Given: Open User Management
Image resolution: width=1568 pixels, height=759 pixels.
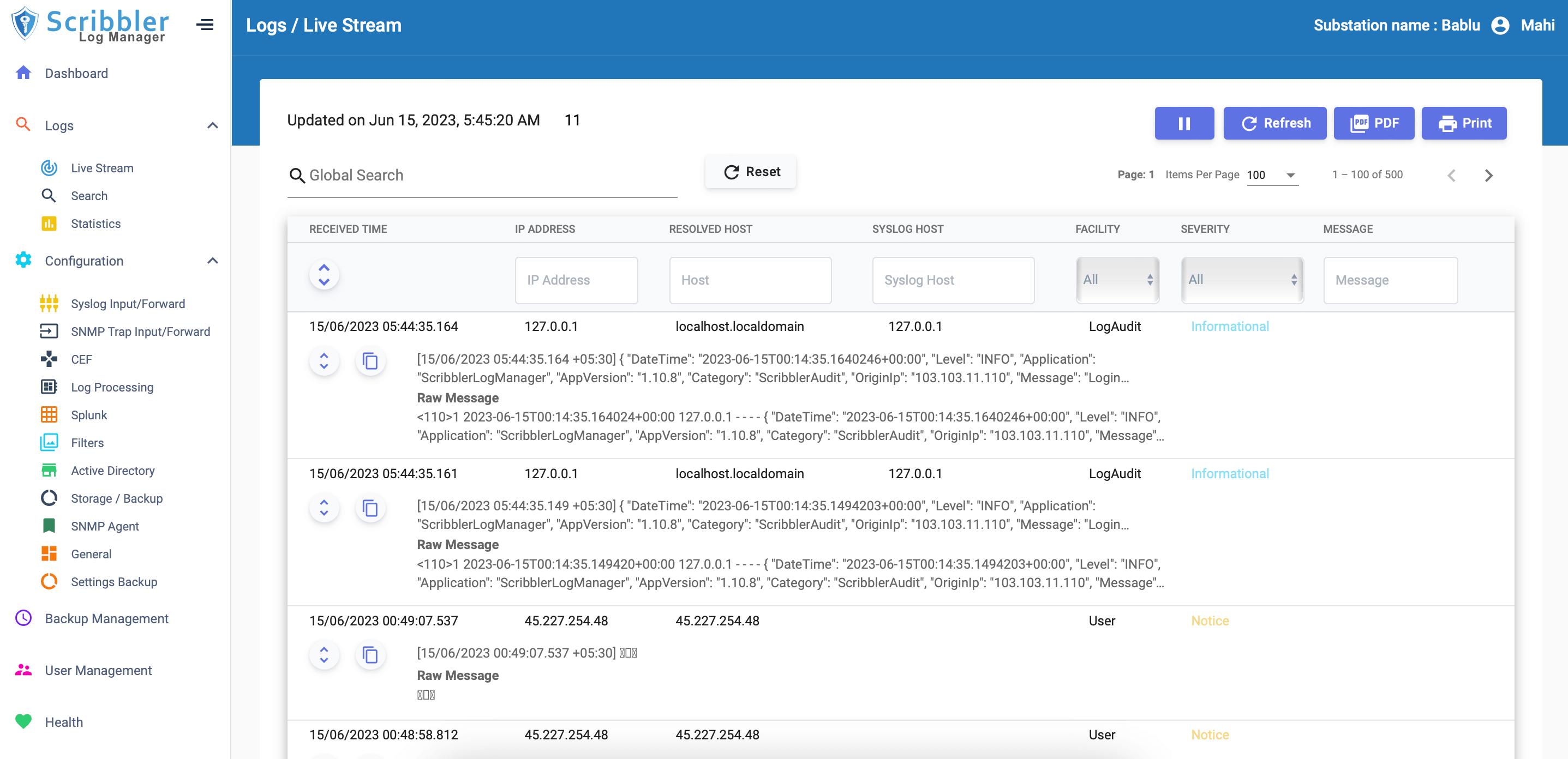Looking at the screenshot, I should point(98,670).
